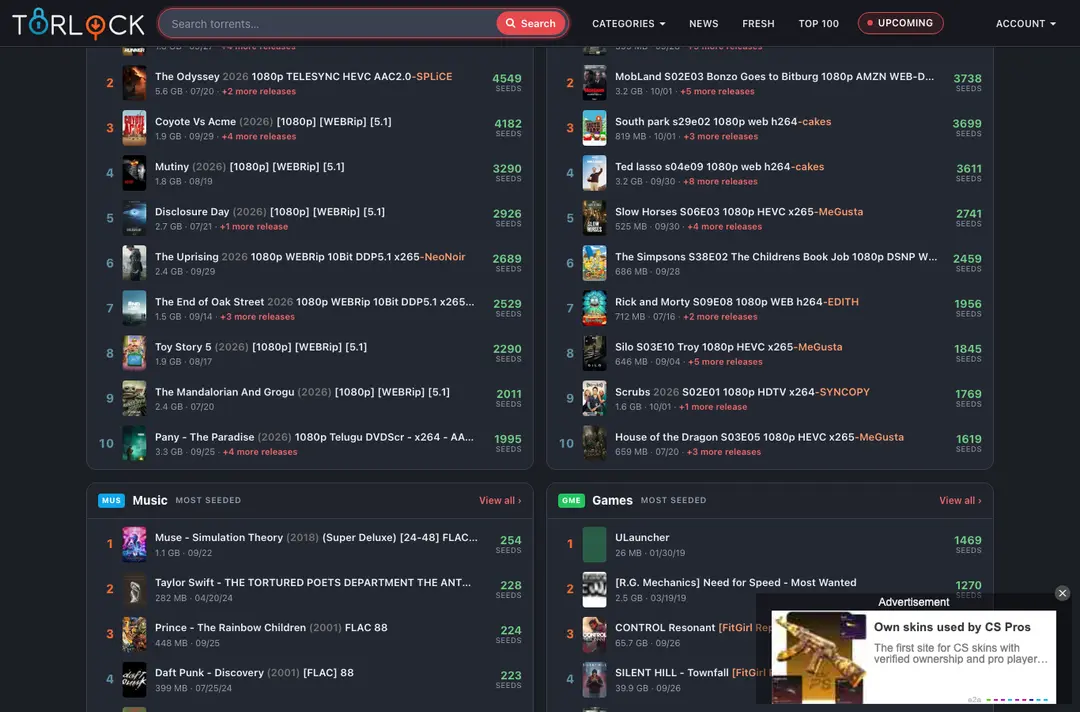
Task: Open the Torlock logo home link
Action: click(x=79, y=23)
